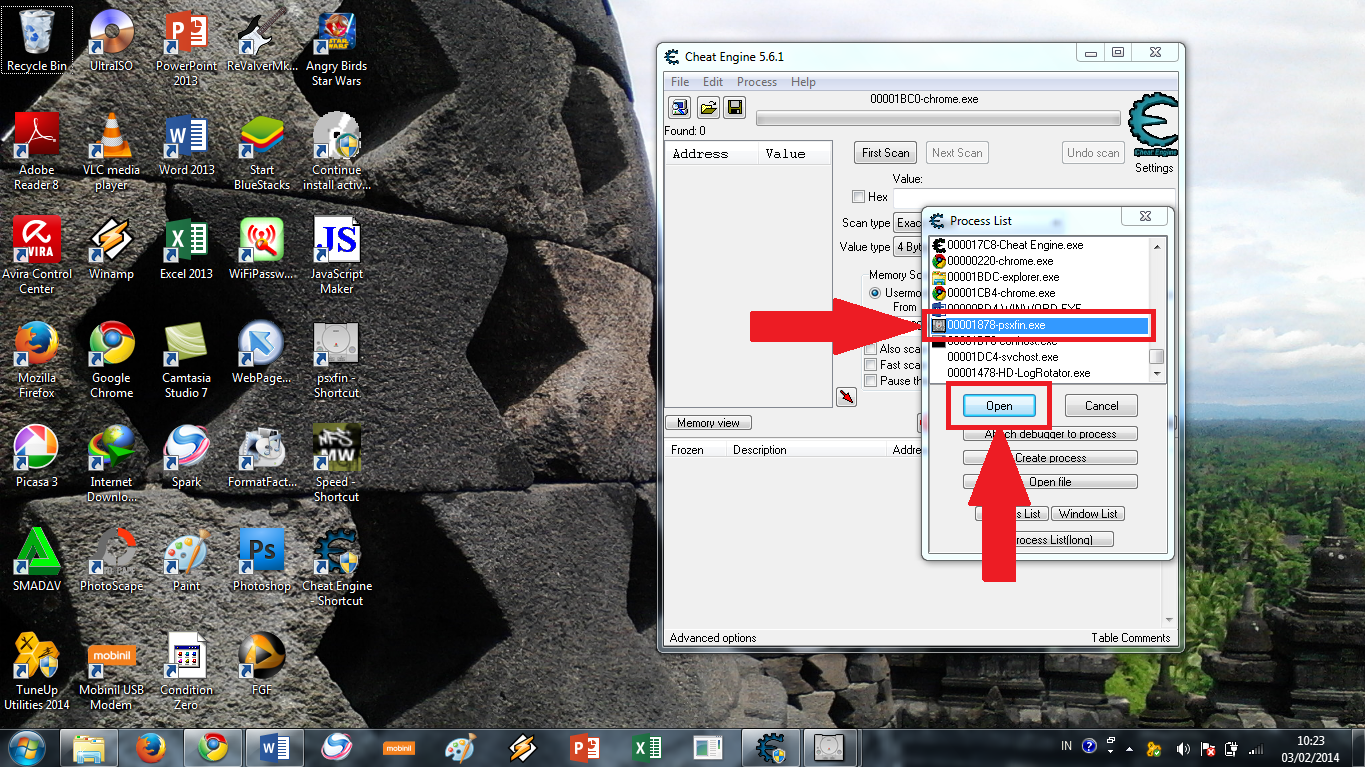The image size is (1365, 767).
Task: Click Firefox icon in taskbar
Action: (x=150, y=747)
